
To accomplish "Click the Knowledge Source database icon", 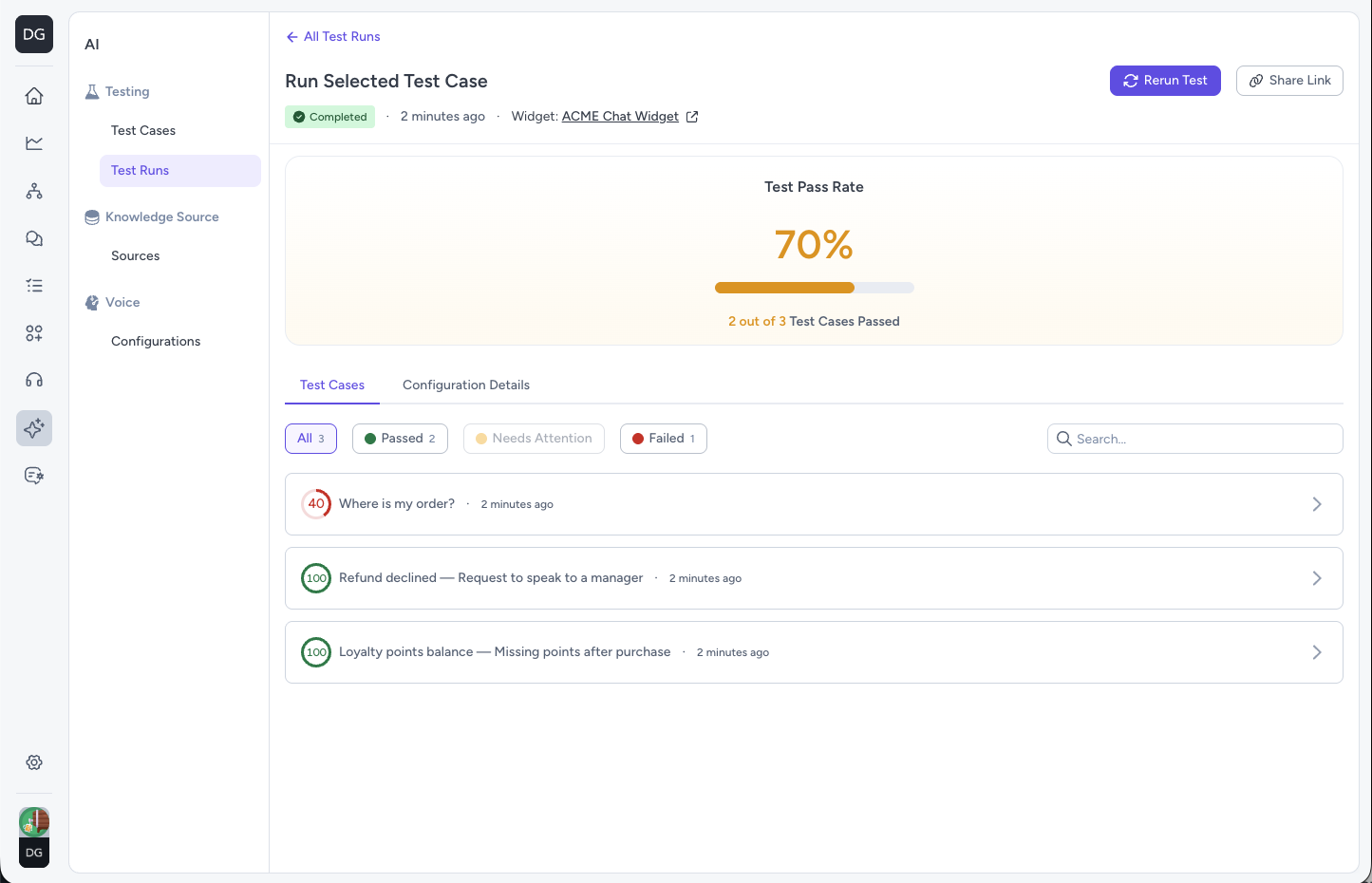I will 92,217.
